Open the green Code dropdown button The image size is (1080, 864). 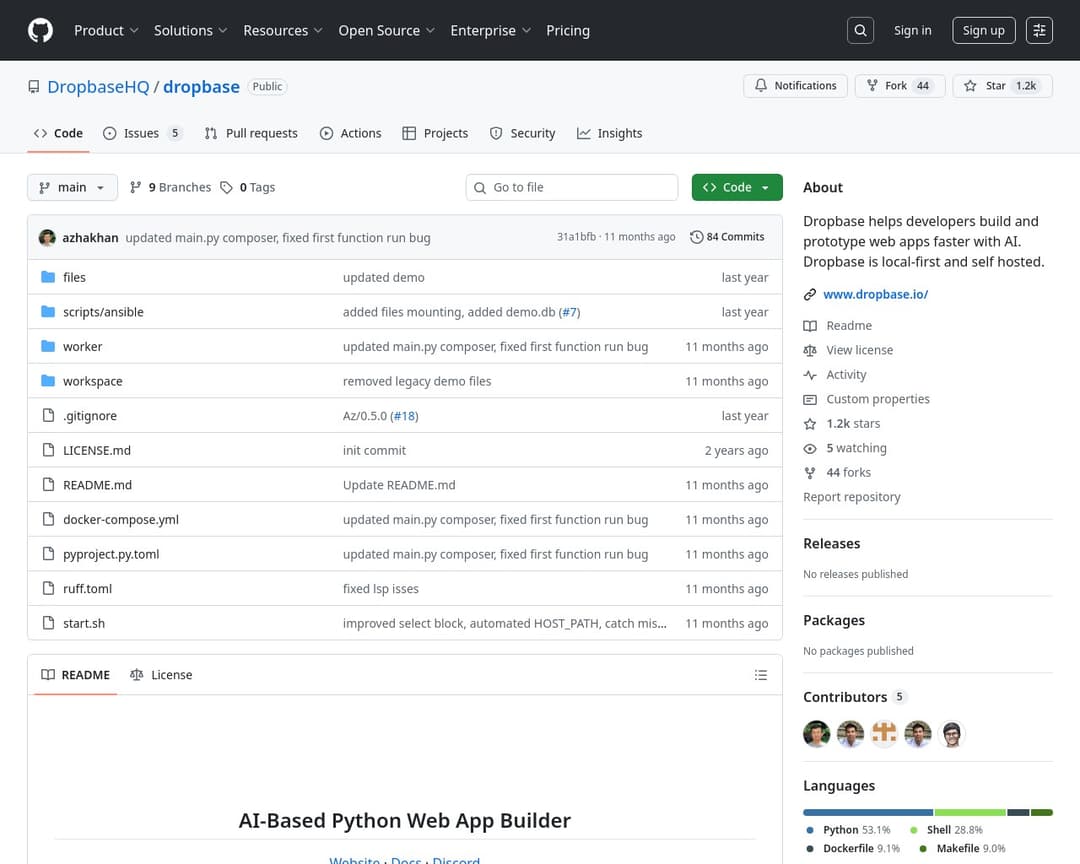pyautogui.click(x=736, y=187)
